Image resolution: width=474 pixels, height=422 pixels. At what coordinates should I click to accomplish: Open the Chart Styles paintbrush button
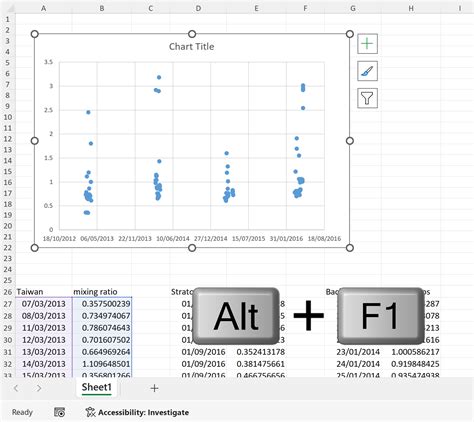click(x=367, y=71)
